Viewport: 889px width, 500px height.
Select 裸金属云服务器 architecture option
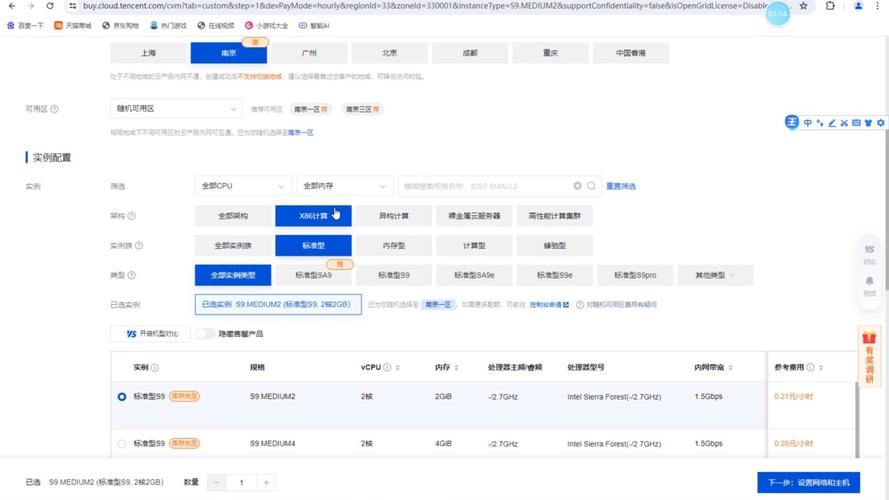475,215
